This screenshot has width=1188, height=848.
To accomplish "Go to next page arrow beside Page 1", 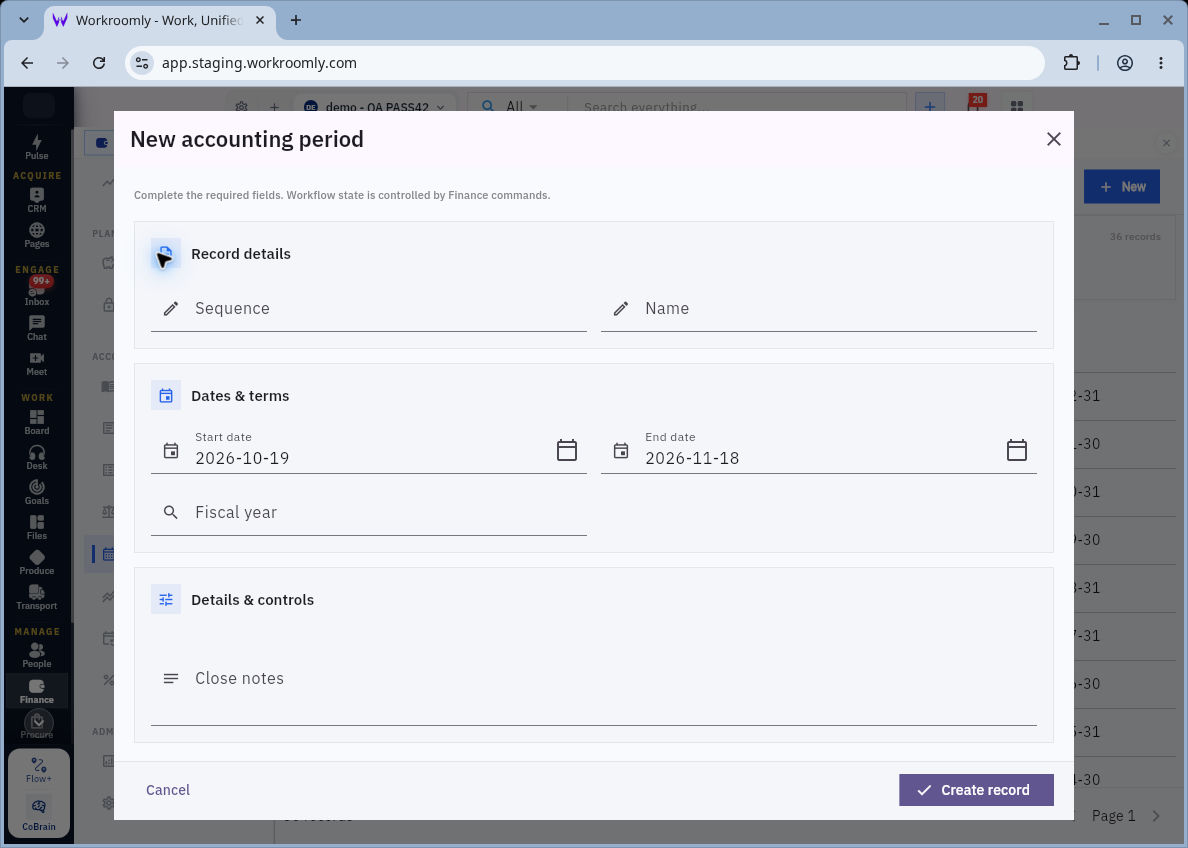I will 1156,815.
